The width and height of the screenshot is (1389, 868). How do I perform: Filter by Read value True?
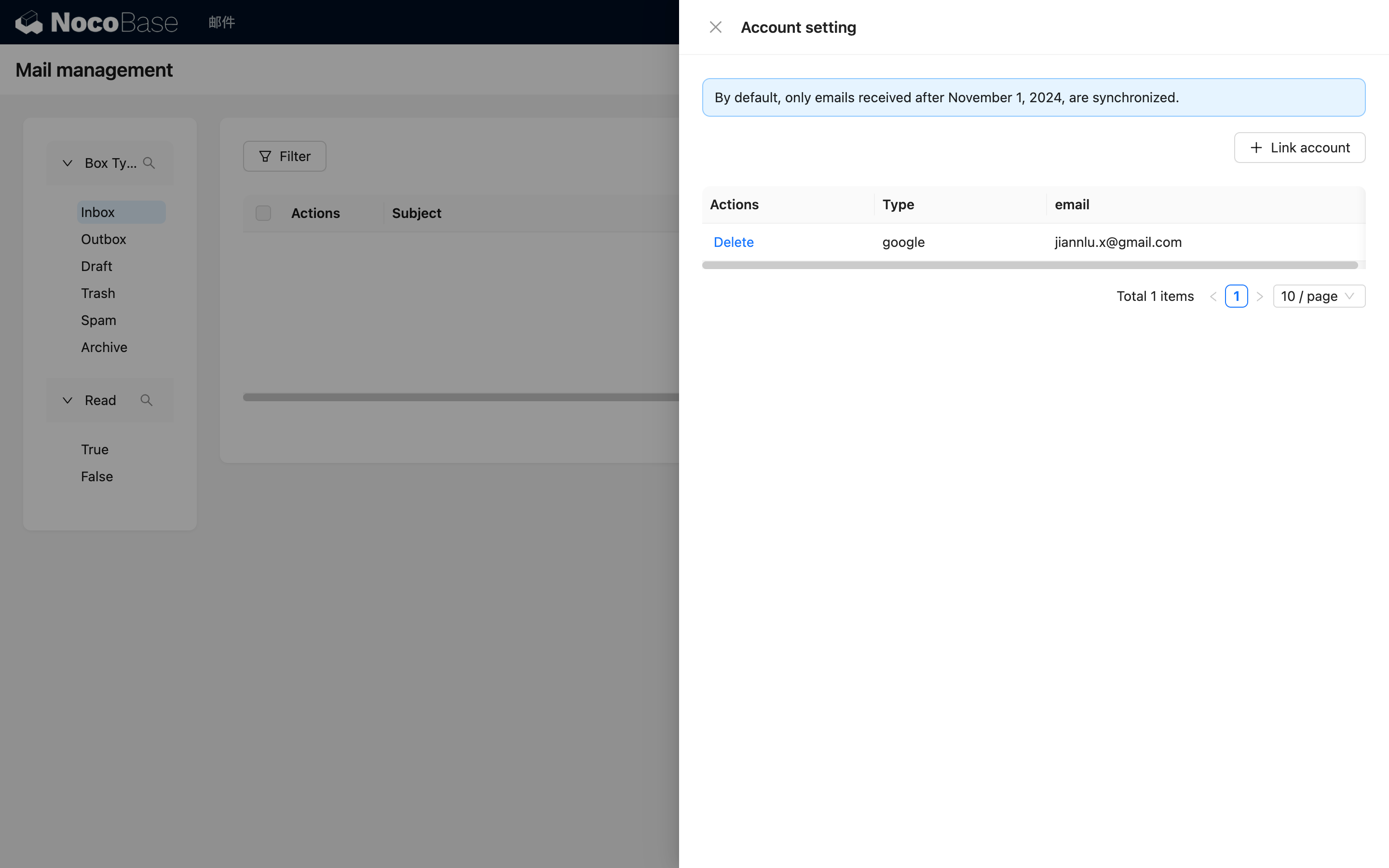coord(95,449)
